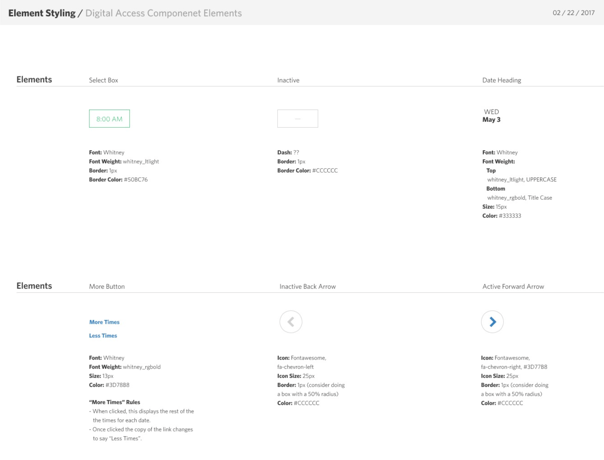
Task: Click the Color #333333 spec text
Action: click(x=502, y=216)
